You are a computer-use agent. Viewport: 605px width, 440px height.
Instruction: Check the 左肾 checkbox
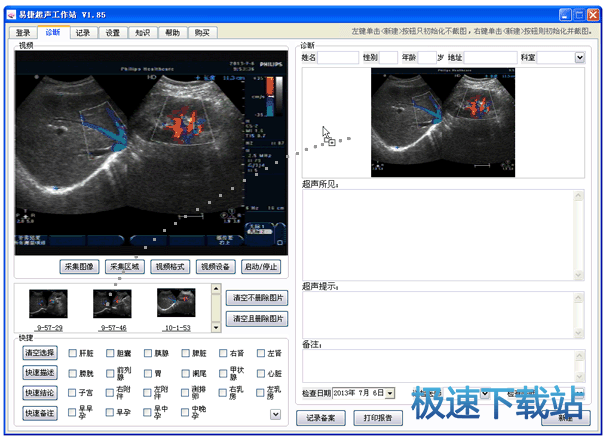261,353
